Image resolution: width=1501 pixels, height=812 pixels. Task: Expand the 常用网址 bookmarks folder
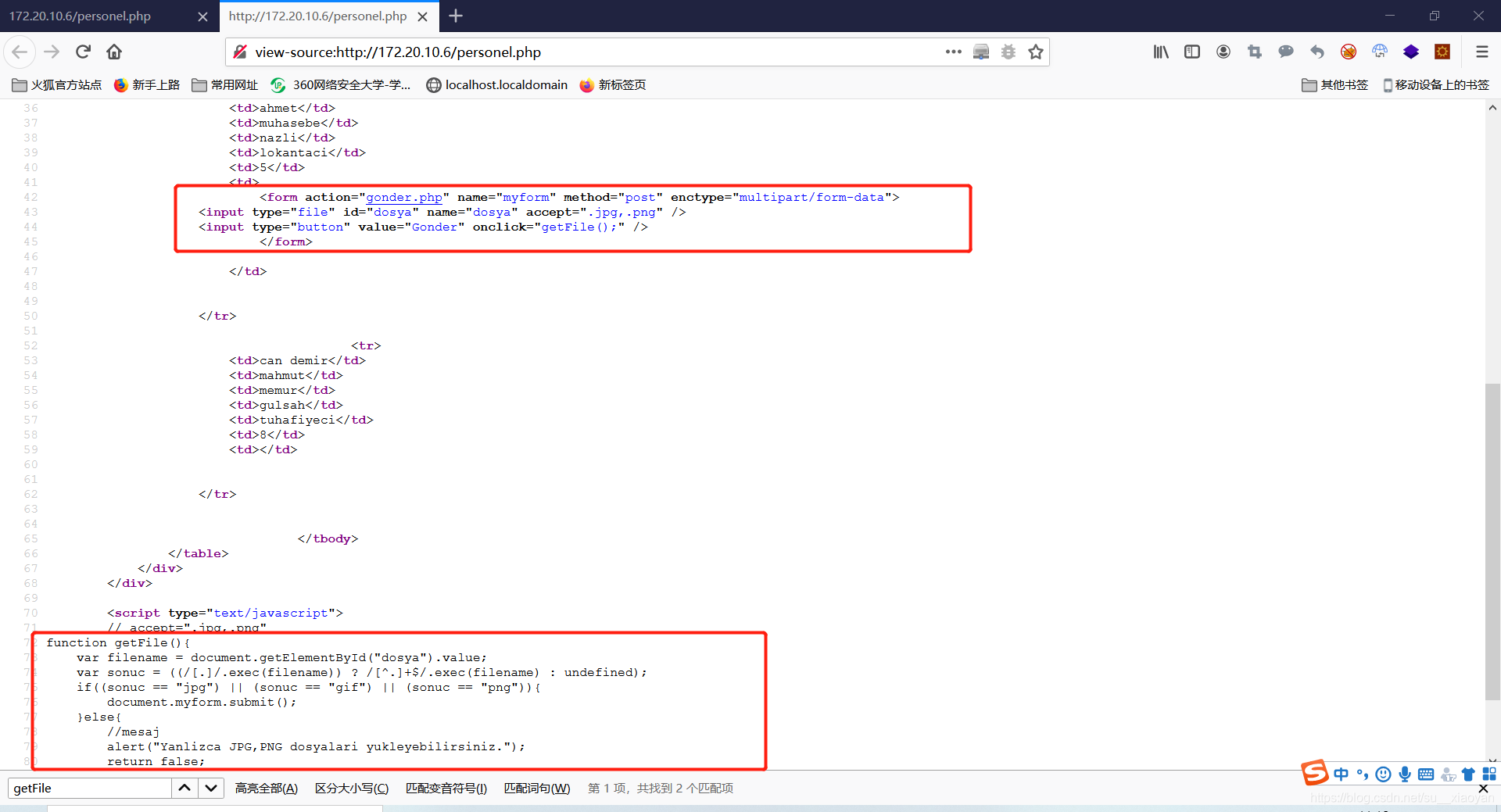225,84
